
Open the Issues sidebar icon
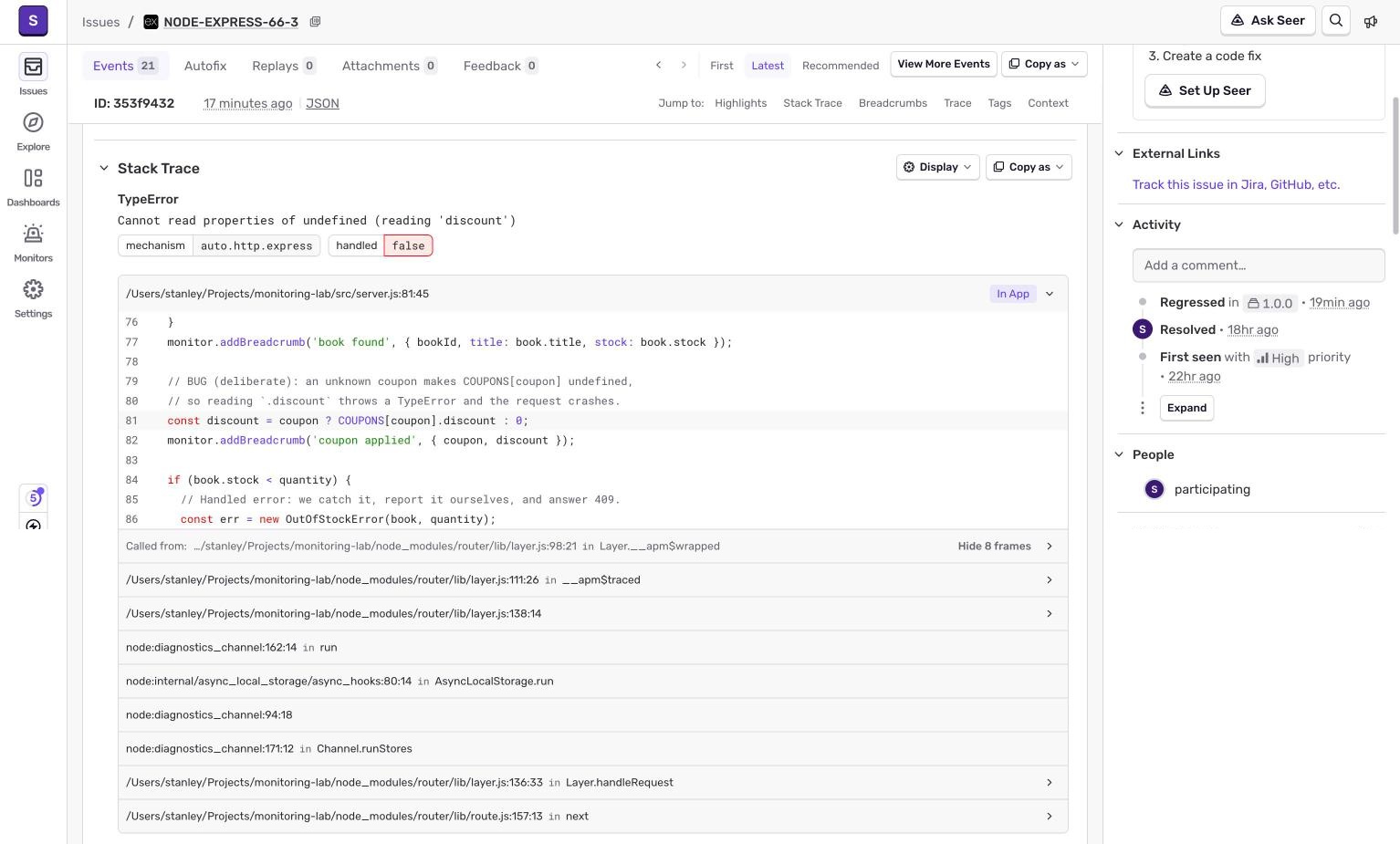coord(33,67)
